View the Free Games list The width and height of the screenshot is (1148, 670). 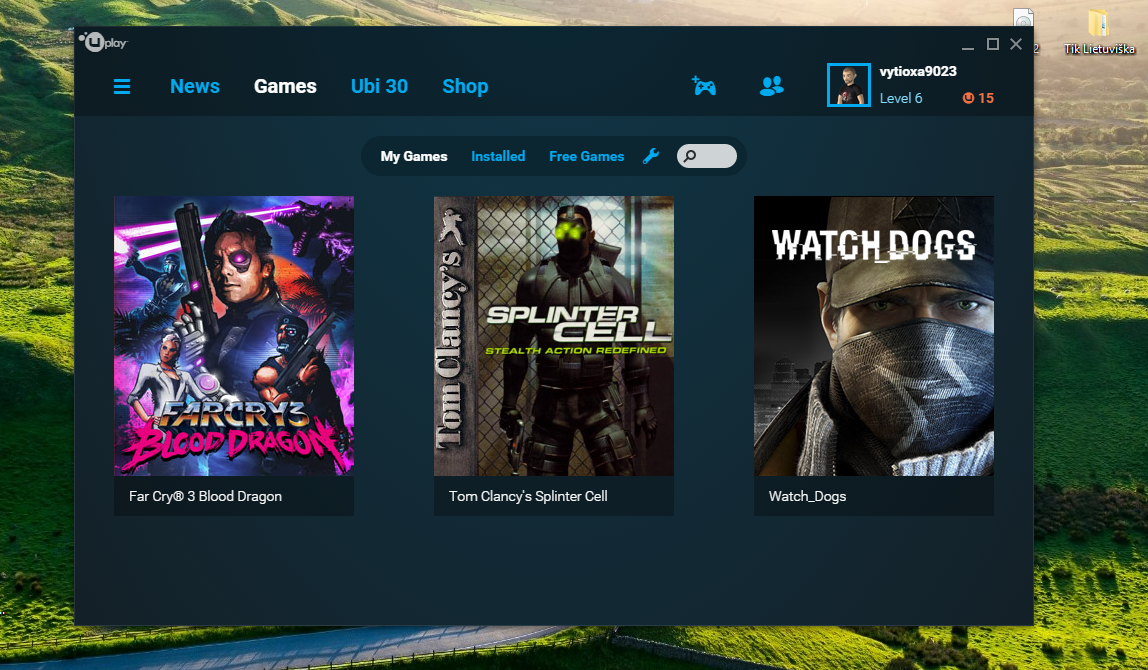coord(586,156)
